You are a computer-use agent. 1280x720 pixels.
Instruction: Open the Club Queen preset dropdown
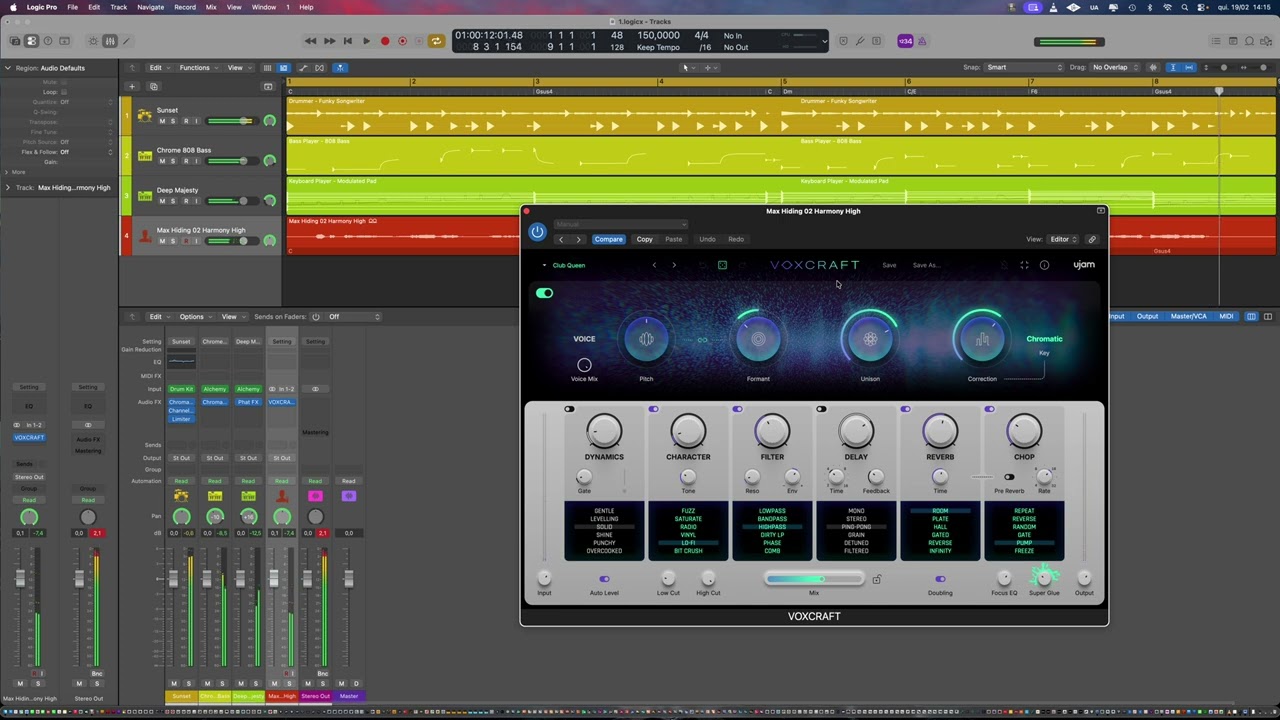[x=564, y=265]
